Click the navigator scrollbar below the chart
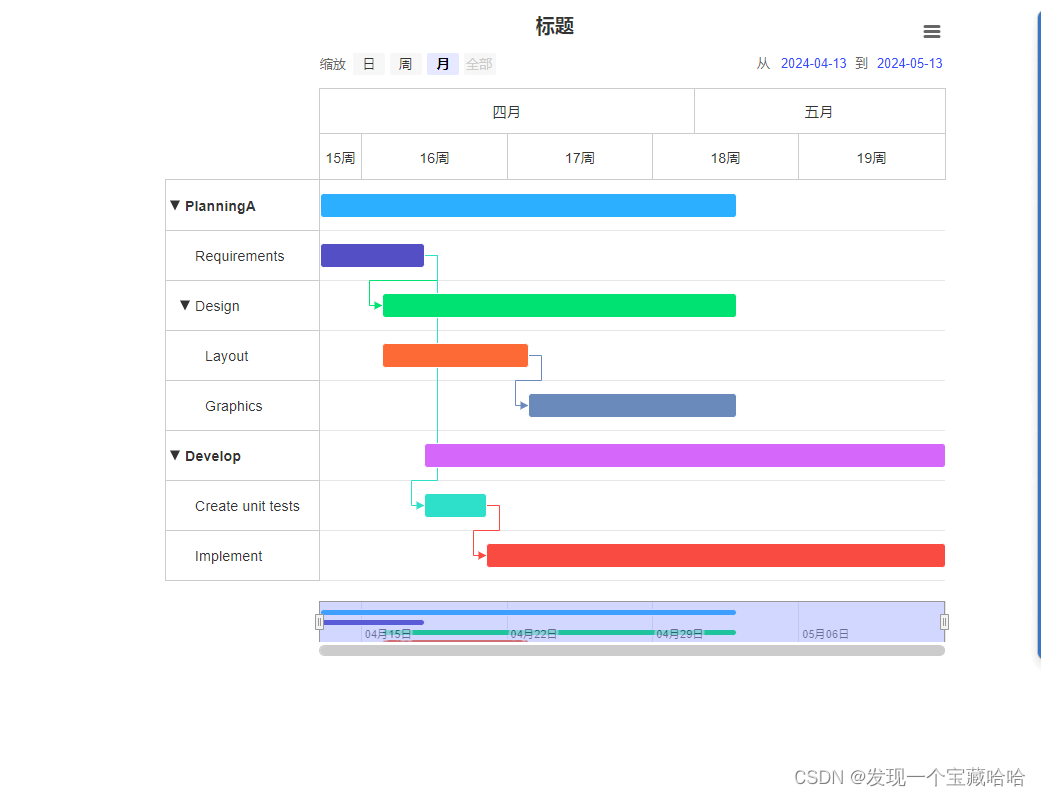Viewport: 1041px width, 796px height. (631, 650)
